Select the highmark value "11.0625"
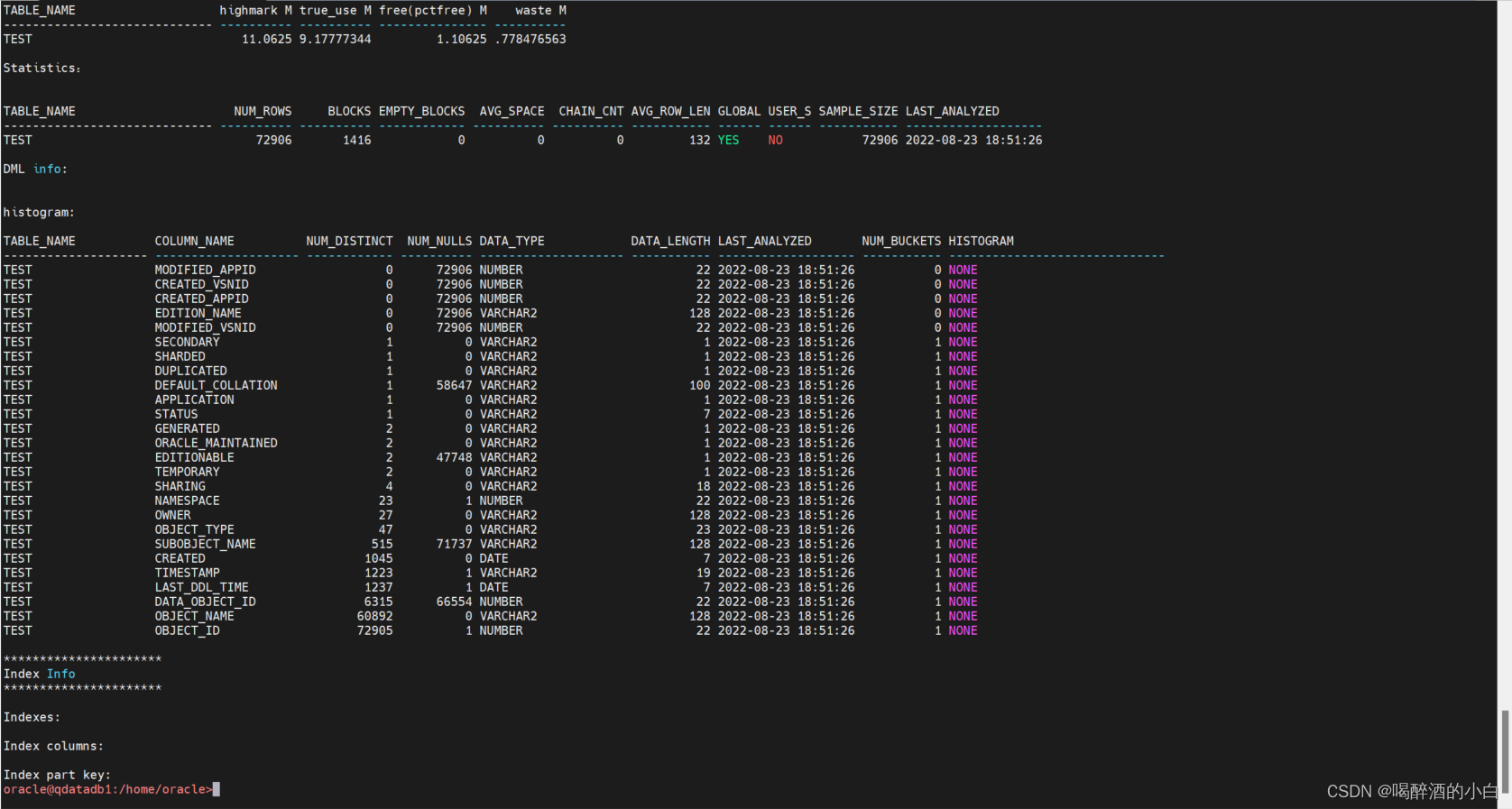1512x809 pixels. tap(266, 40)
